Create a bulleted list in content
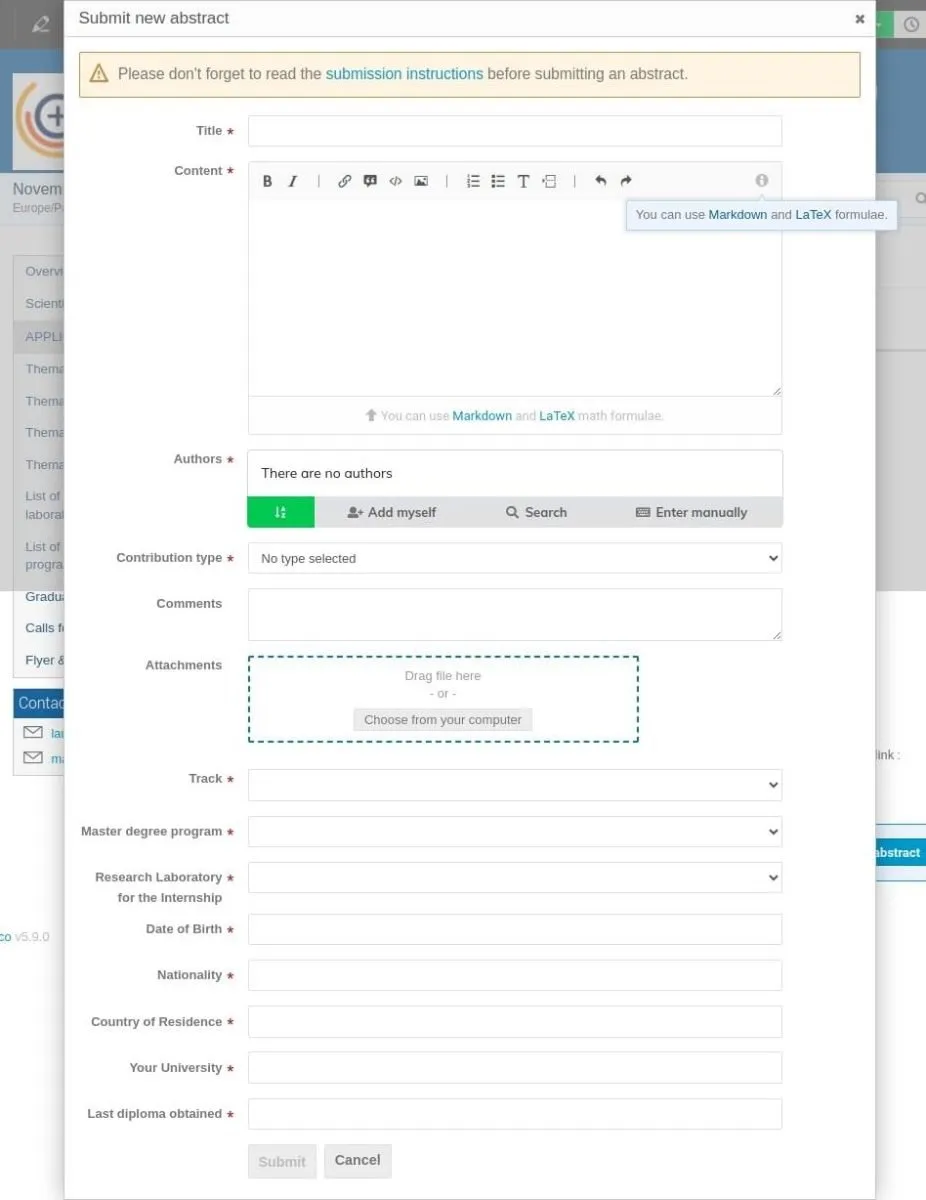This screenshot has height=1200, width=926. (x=498, y=181)
